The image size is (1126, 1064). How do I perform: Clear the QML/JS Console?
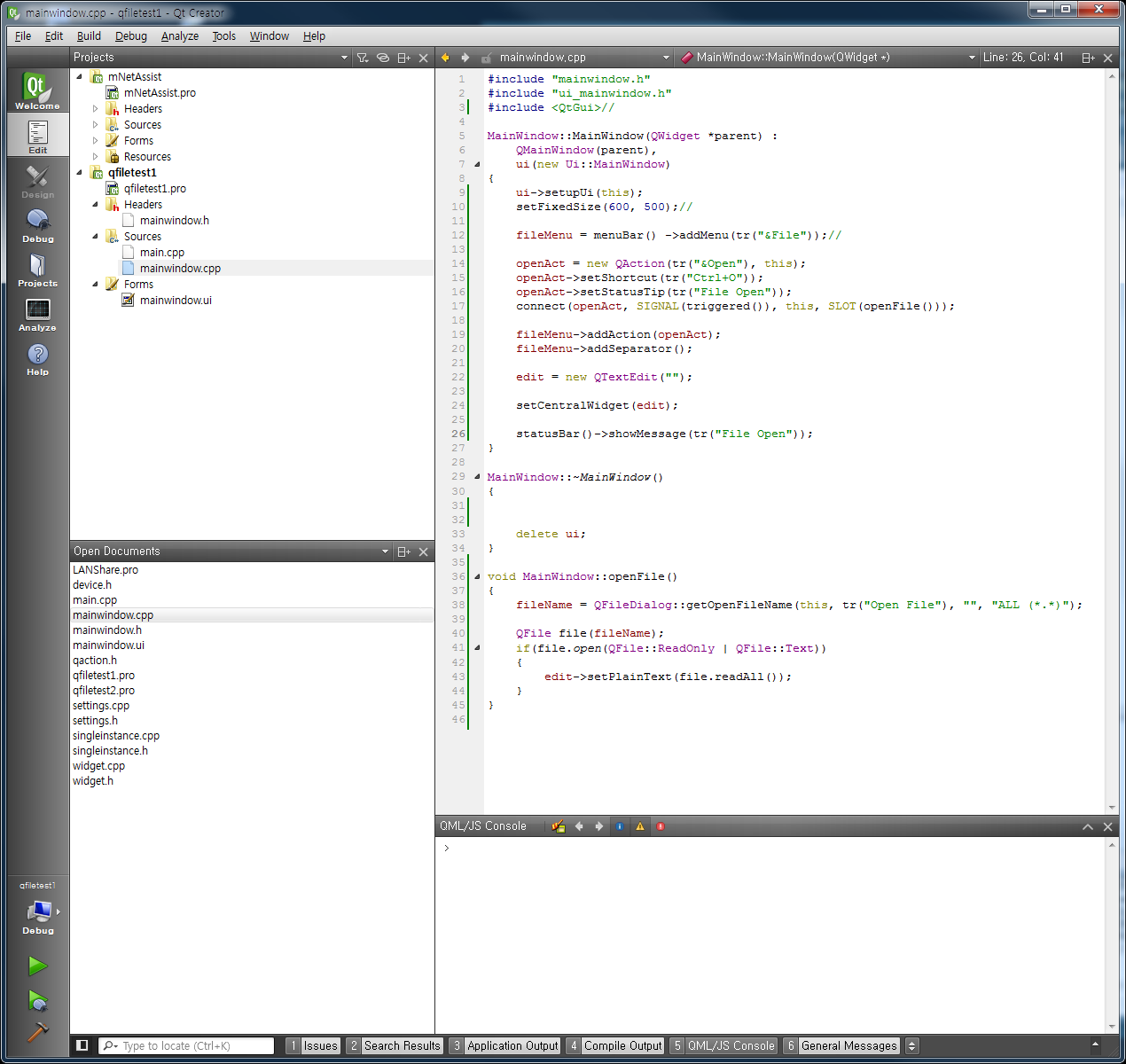point(559,826)
